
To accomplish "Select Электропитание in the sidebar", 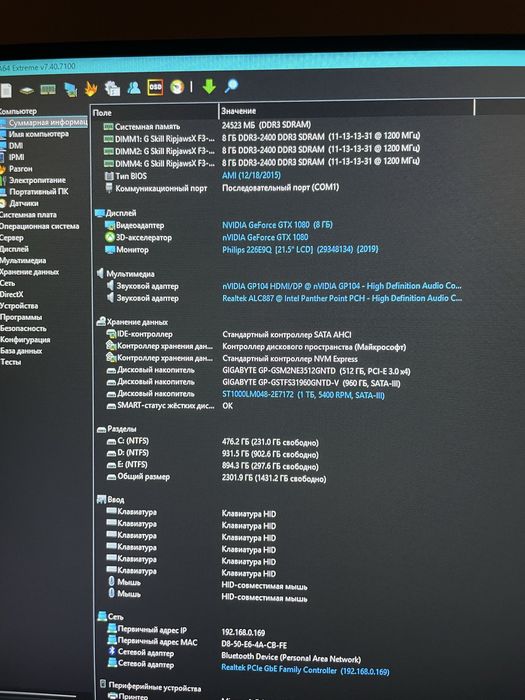I will pos(38,180).
